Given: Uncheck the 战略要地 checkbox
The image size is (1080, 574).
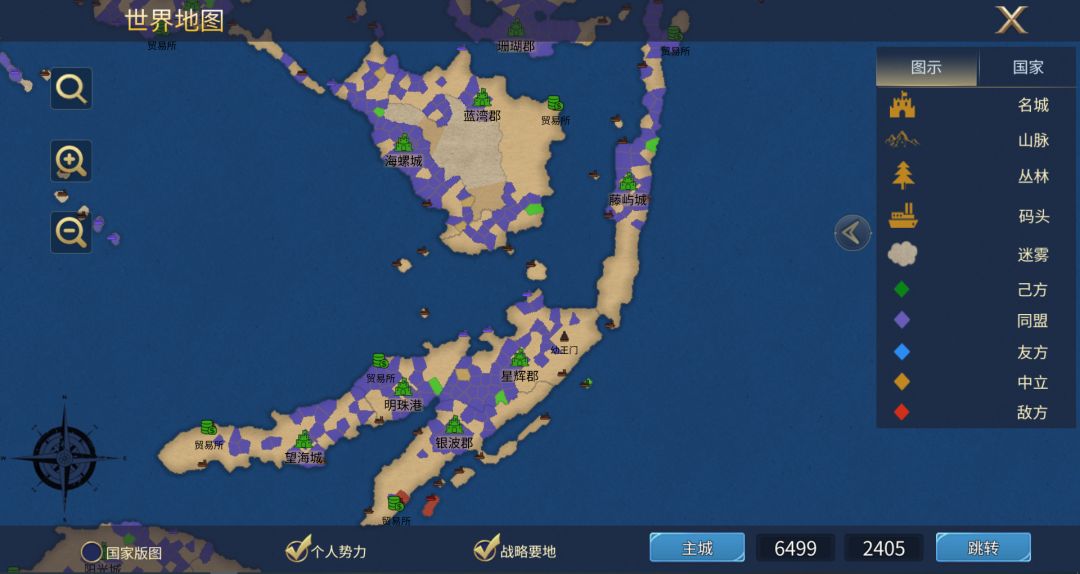Looking at the screenshot, I should [x=486, y=549].
